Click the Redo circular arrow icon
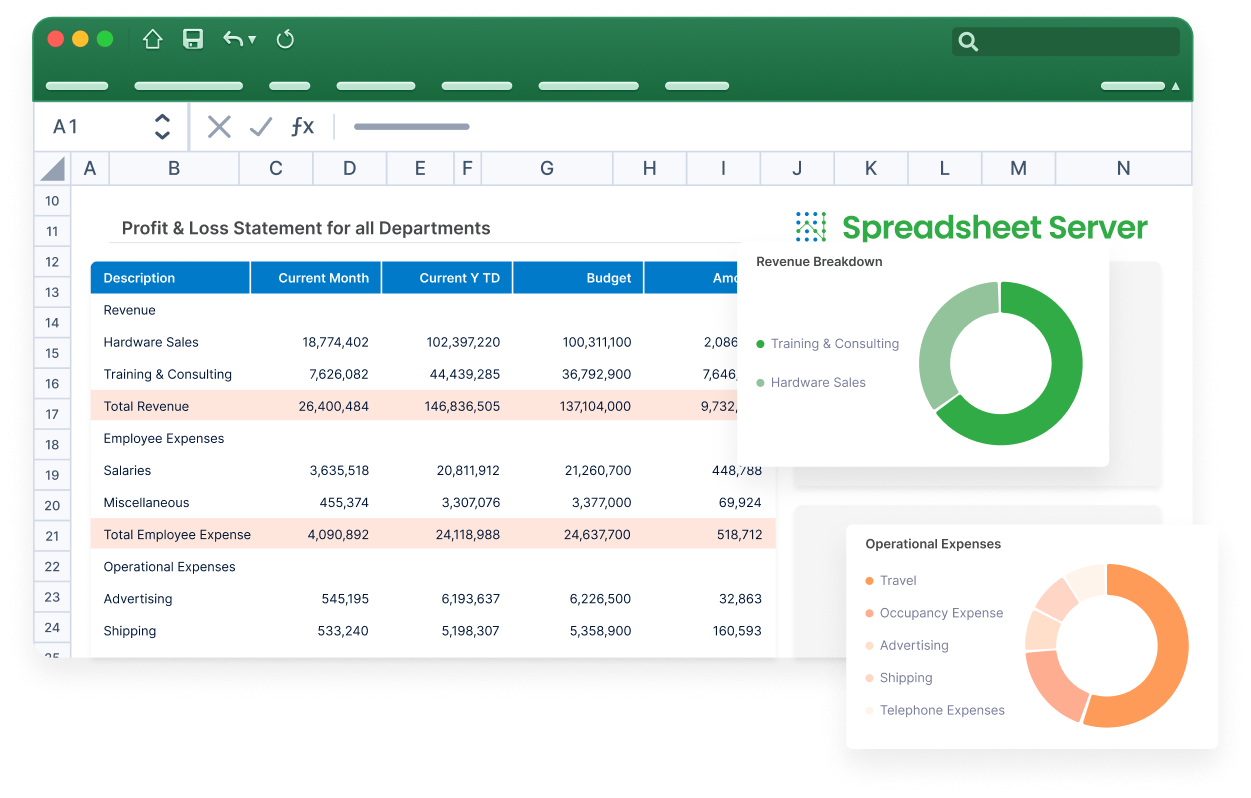1251x798 pixels. click(x=285, y=39)
